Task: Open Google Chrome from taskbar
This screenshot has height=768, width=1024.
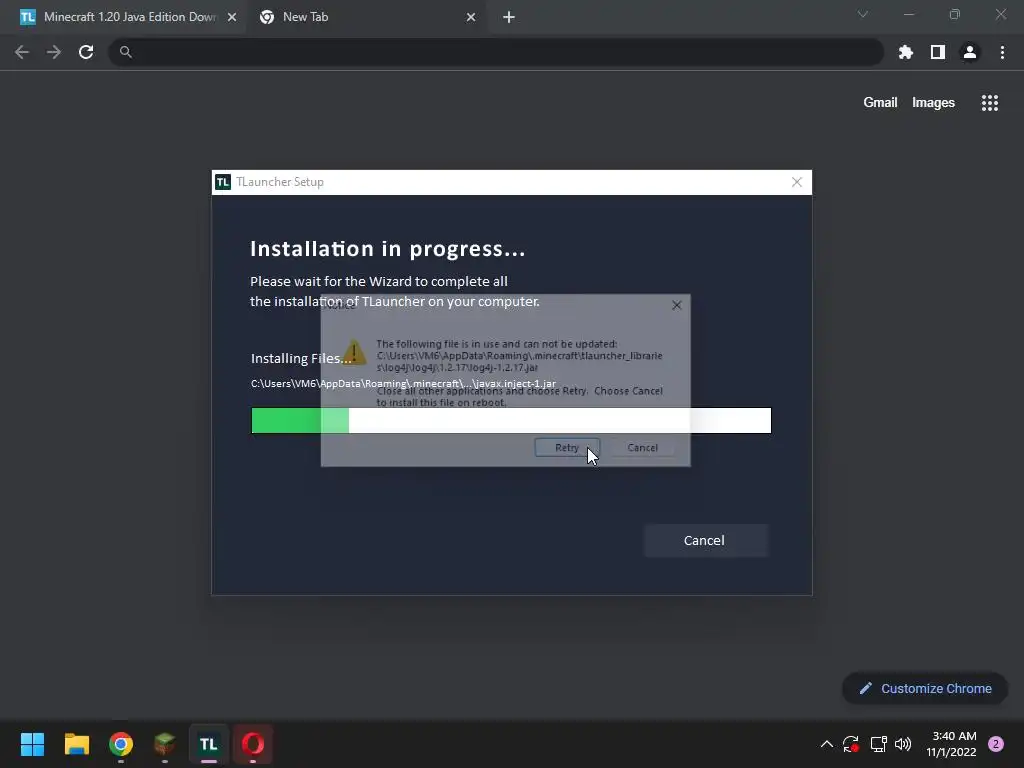Action: point(121,744)
